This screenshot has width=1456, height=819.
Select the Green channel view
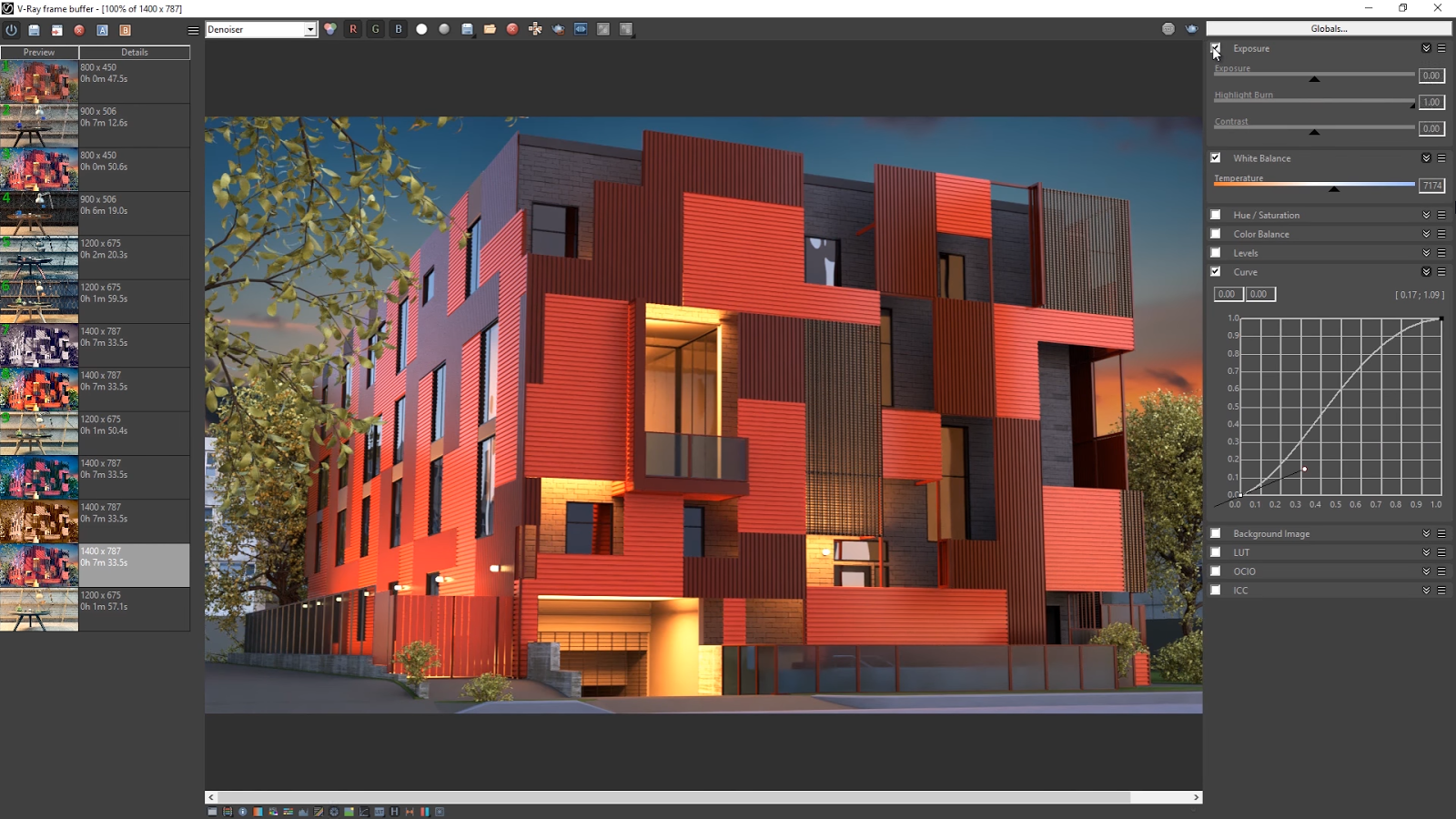point(374,28)
